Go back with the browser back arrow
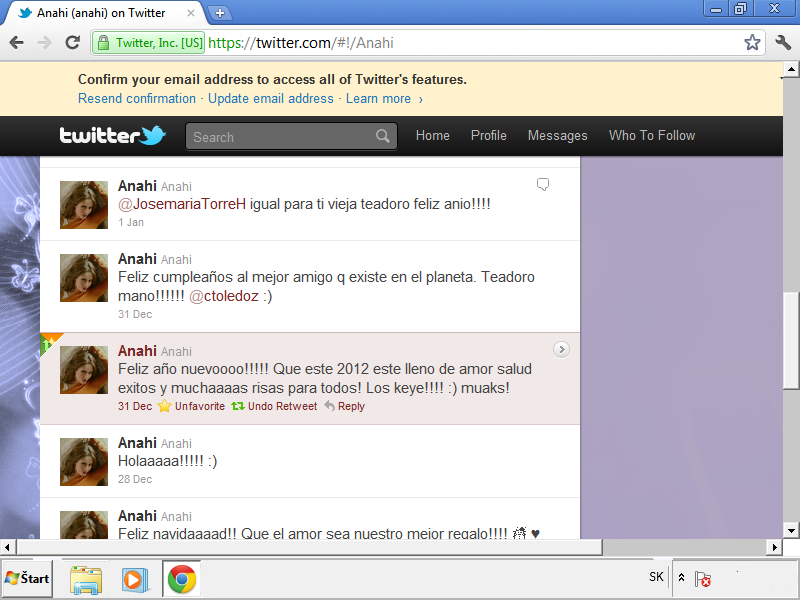The width and height of the screenshot is (800, 600). pos(16,43)
